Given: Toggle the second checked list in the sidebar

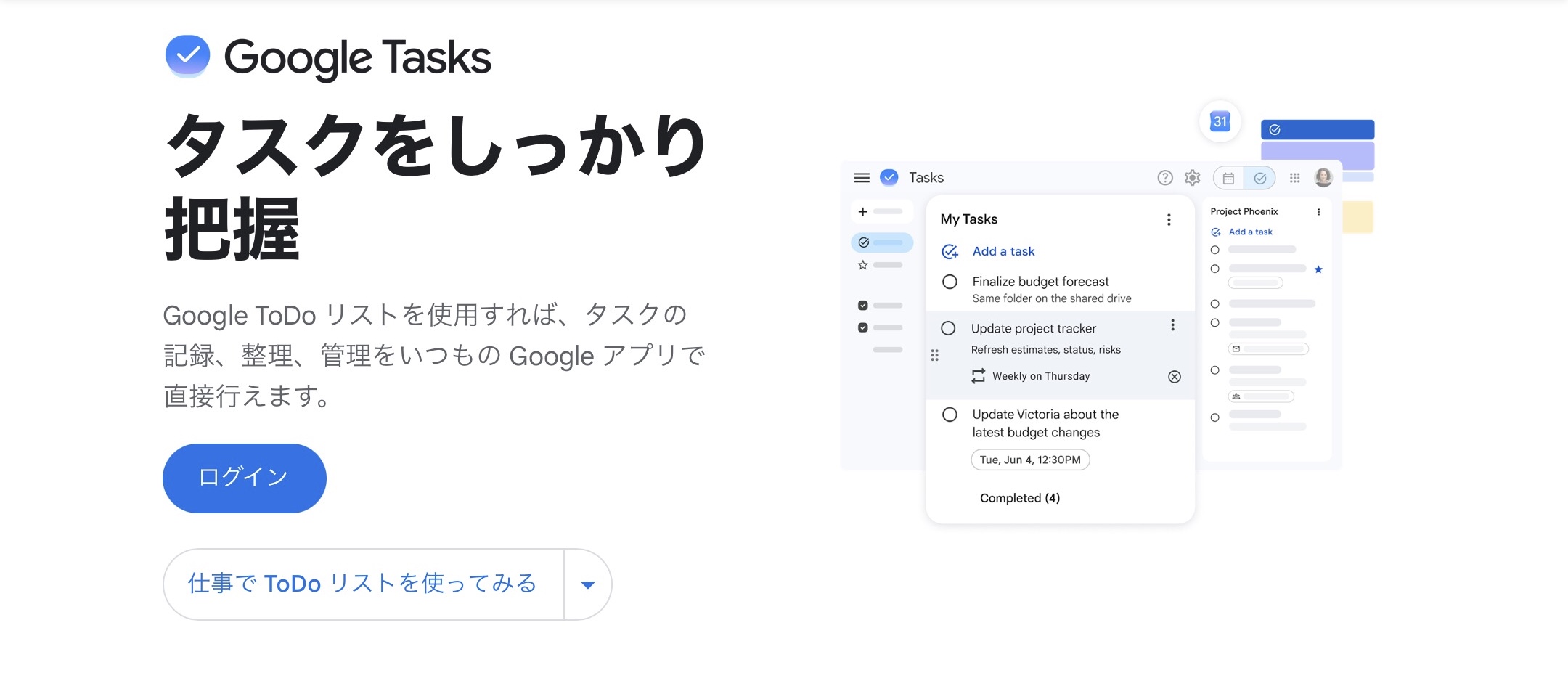Looking at the screenshot, I should pyautogui.click(x=863, y=327).
